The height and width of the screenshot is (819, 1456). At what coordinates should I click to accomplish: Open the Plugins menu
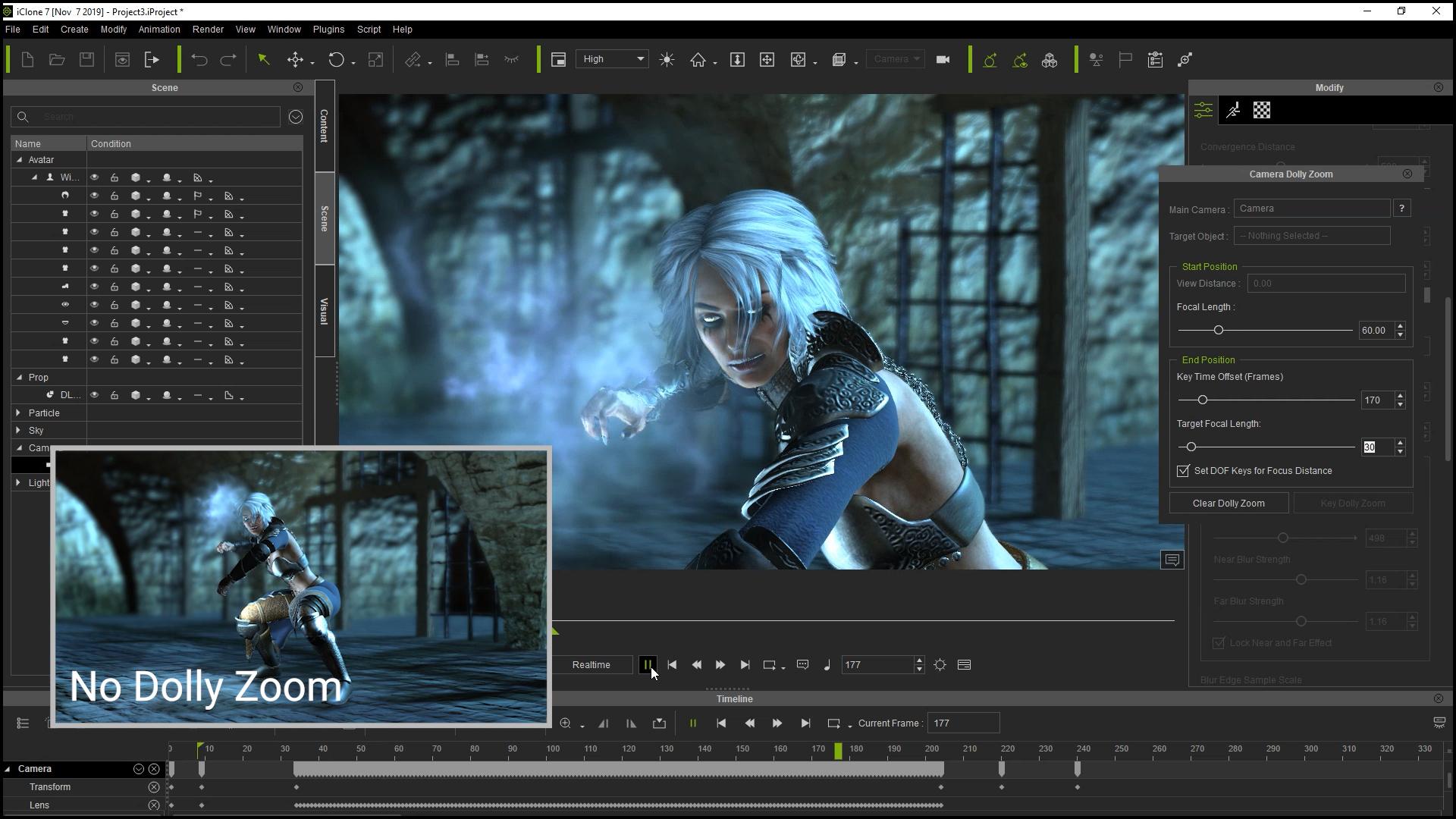tap(328, 30)
